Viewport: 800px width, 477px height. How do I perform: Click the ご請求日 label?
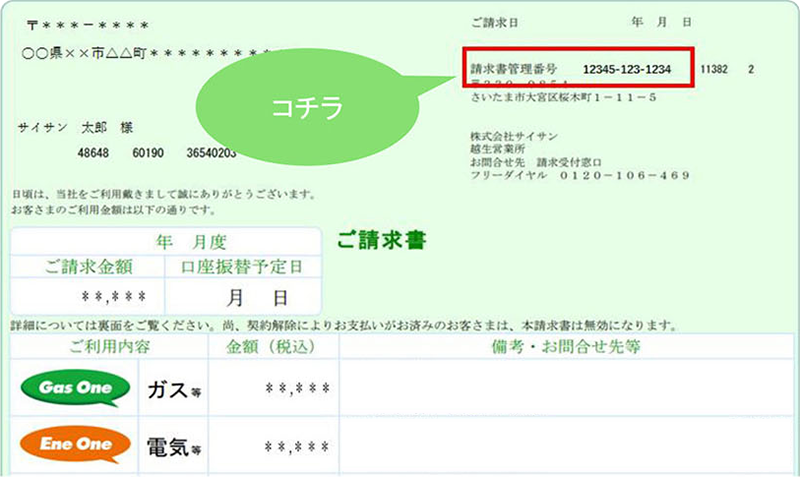pyautogui.click(x=494, y=23)
